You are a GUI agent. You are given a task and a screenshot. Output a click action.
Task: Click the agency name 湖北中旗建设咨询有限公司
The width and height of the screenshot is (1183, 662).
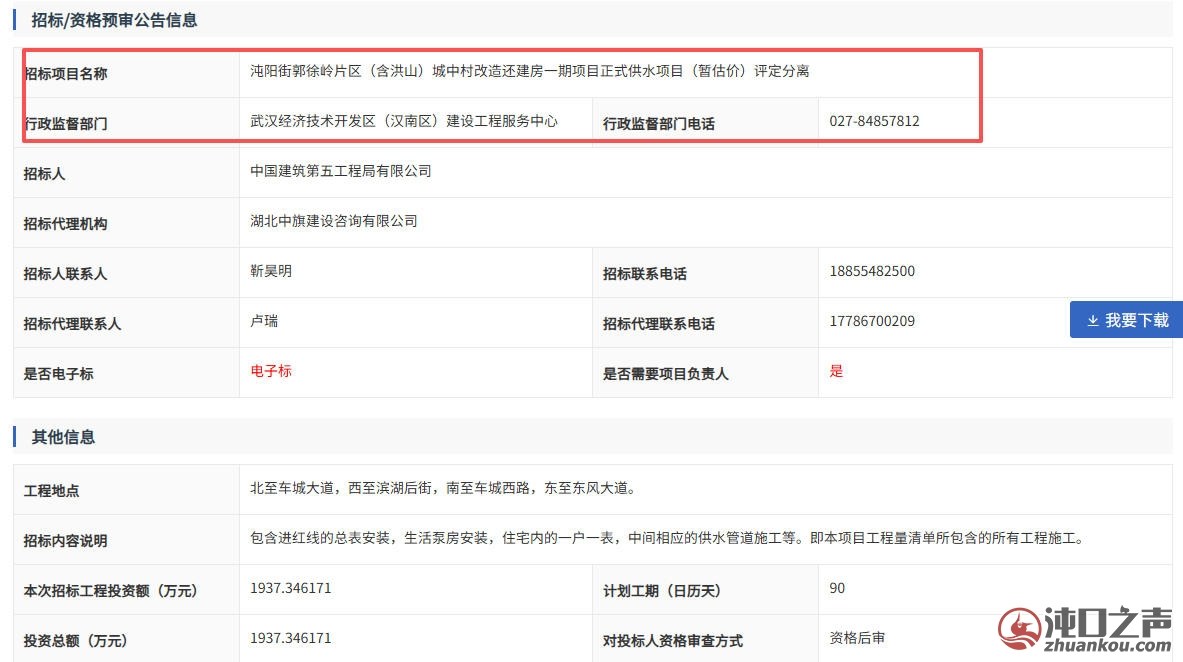[333, 221]
